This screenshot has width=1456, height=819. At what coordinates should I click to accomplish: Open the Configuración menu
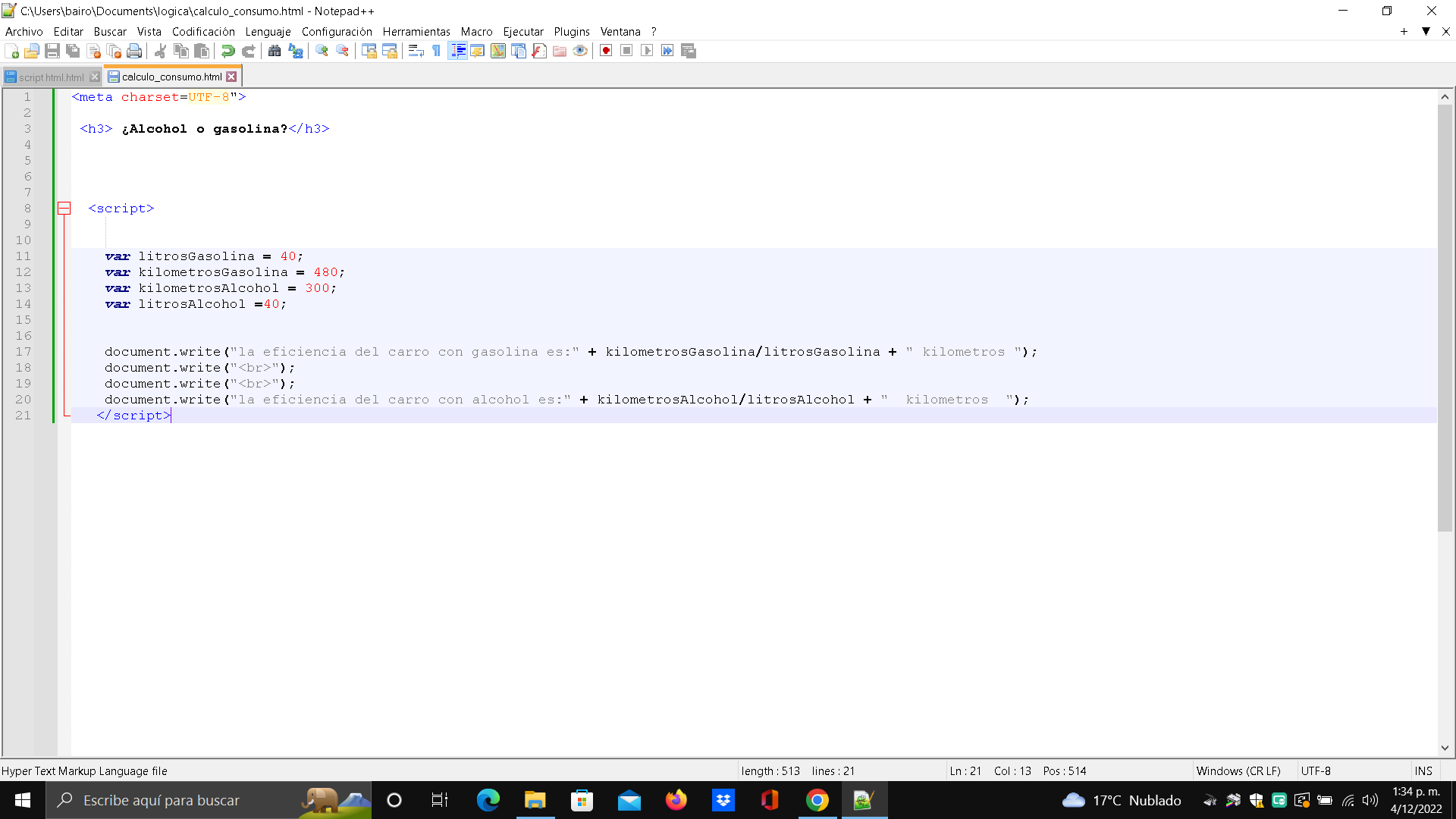point(337,32)
